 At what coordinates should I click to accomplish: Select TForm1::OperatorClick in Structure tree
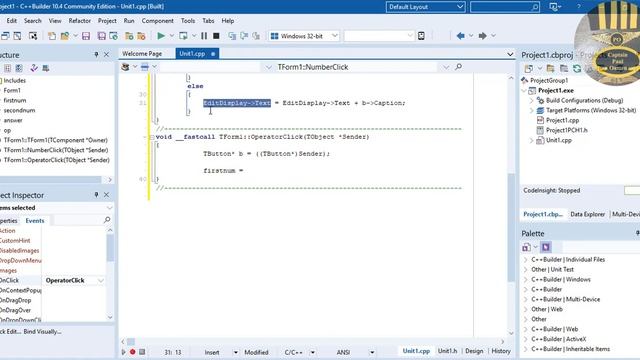point(56,160)
